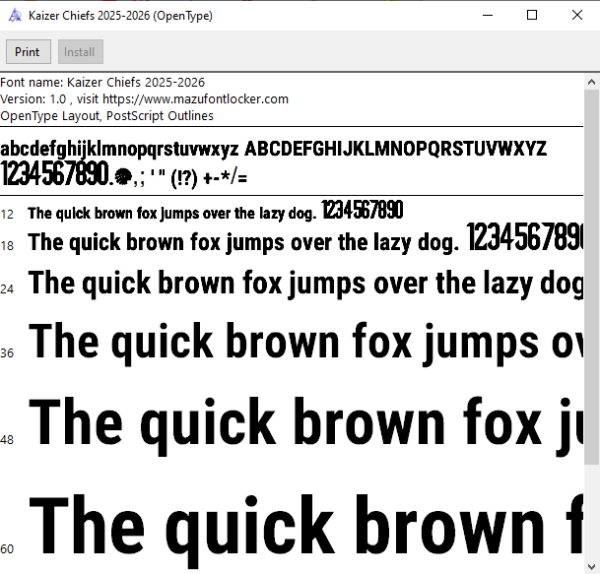Click the 24 point sample sentence
Screen dimensions: 600x574
point(306,284)
